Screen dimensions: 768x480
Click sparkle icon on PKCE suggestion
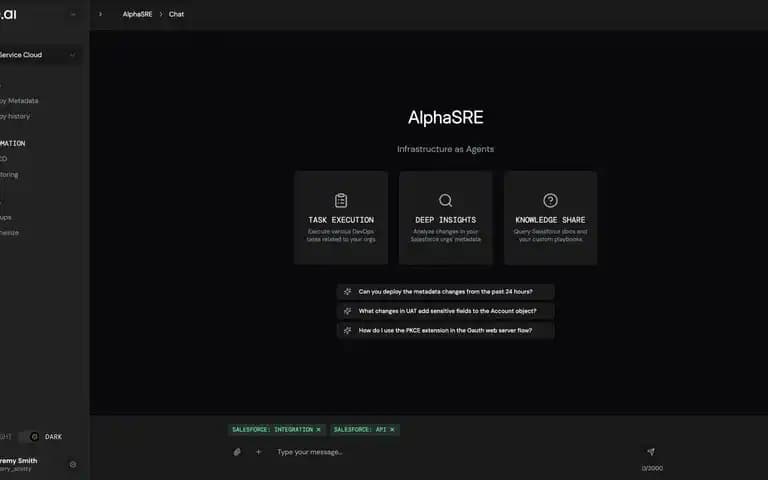pos(347,331)
